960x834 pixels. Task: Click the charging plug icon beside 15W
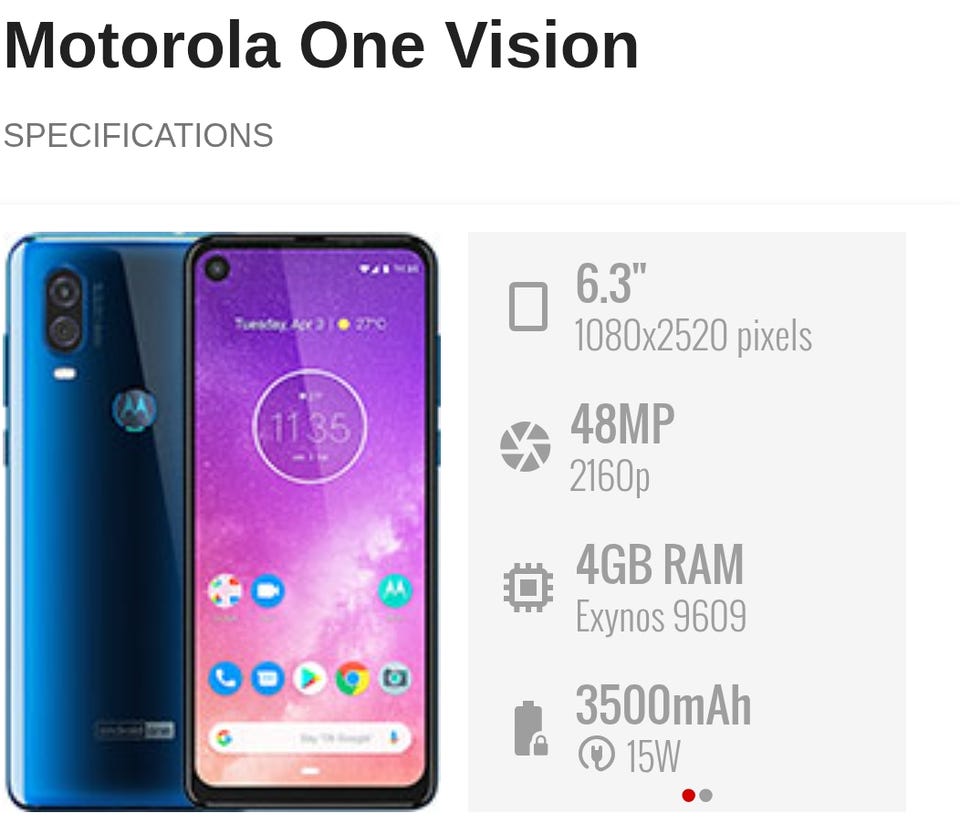(596, 754)
